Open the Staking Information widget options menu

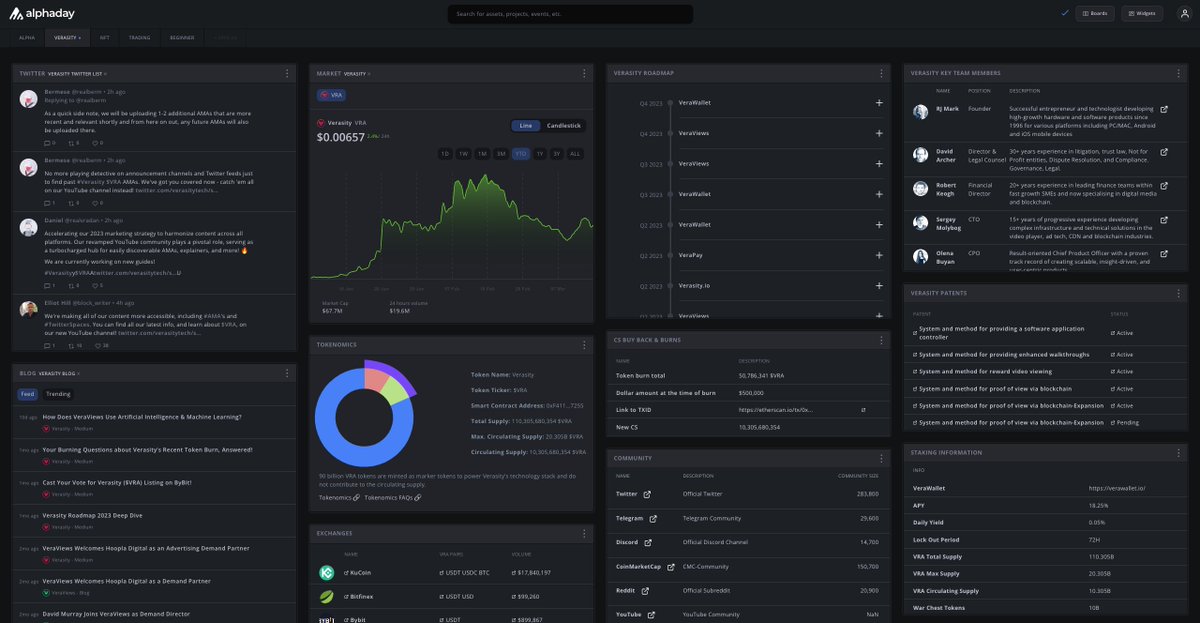(x=1179, y=452)
